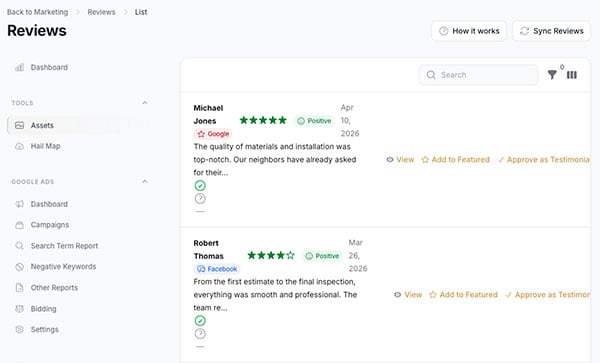This screenshot has width=600, height=363.
Task: Go to Back to Marketing breadcrumb
Action: coord(38,12)
